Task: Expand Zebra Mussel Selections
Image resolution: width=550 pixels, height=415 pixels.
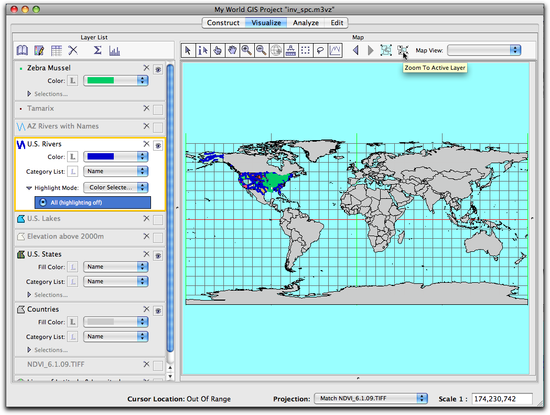Action: click(29, 94)
